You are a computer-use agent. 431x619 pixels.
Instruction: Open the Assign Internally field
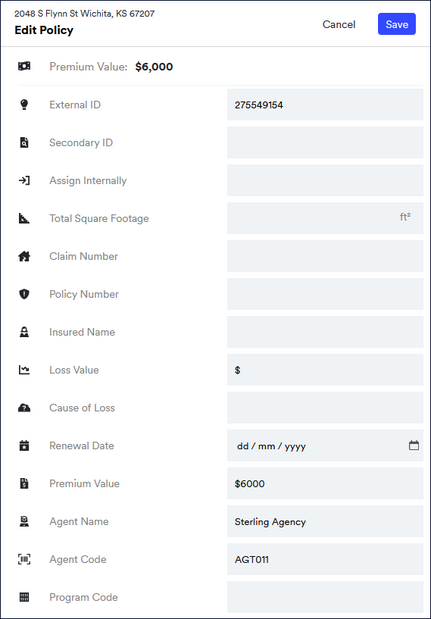pyautogui.click(x=325, y=180)
